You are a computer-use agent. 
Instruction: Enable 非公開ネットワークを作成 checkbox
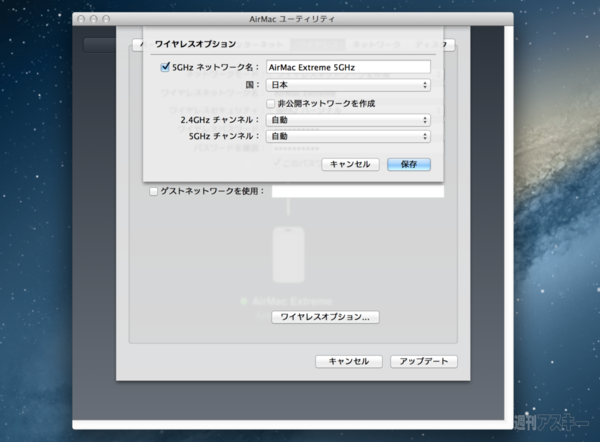coord(271,104)
